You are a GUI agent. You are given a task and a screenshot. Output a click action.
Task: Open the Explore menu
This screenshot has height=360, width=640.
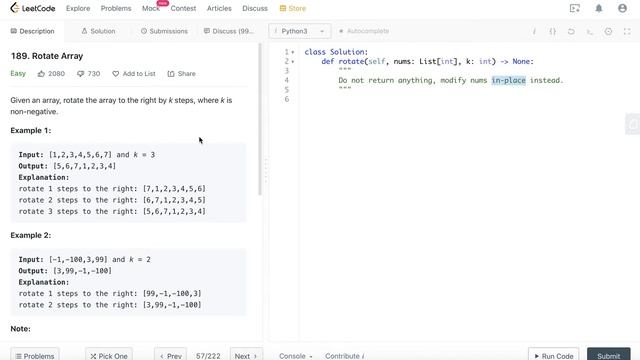coord(78,8)
